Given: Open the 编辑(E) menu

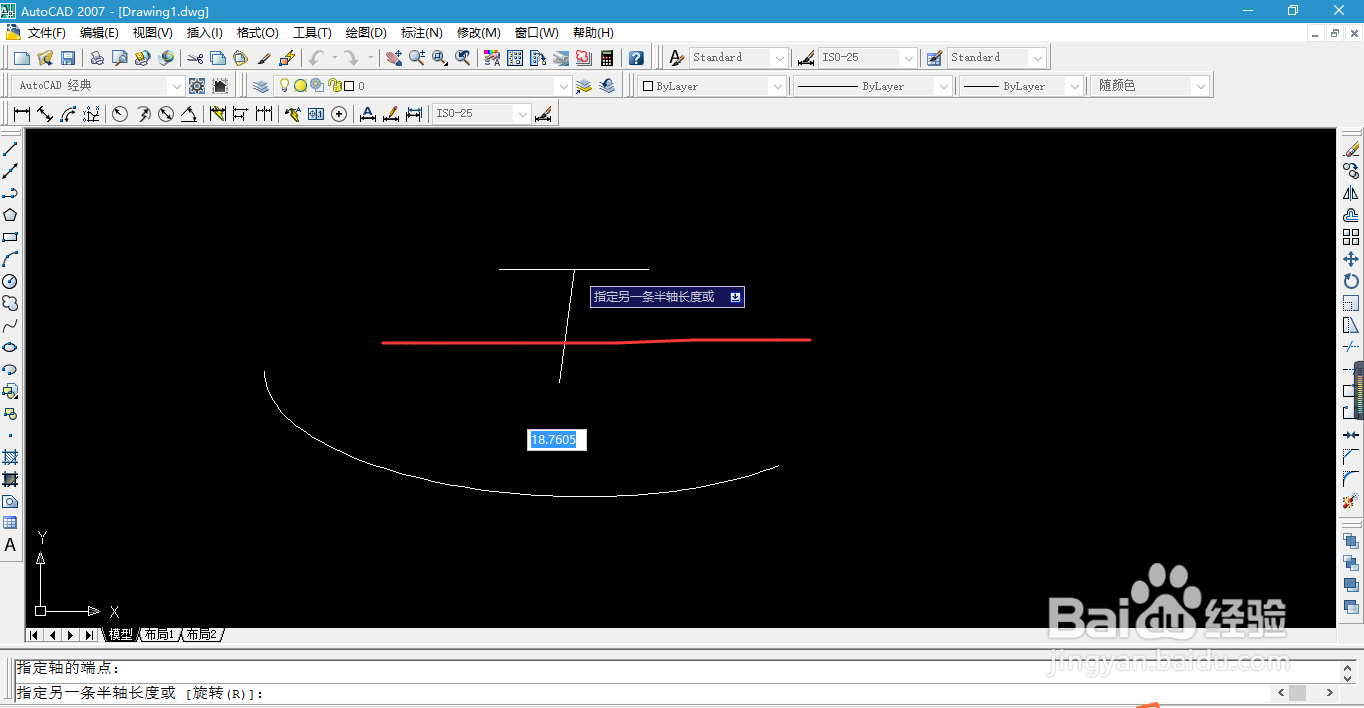Looking at the screenshot, I should 100,33.
